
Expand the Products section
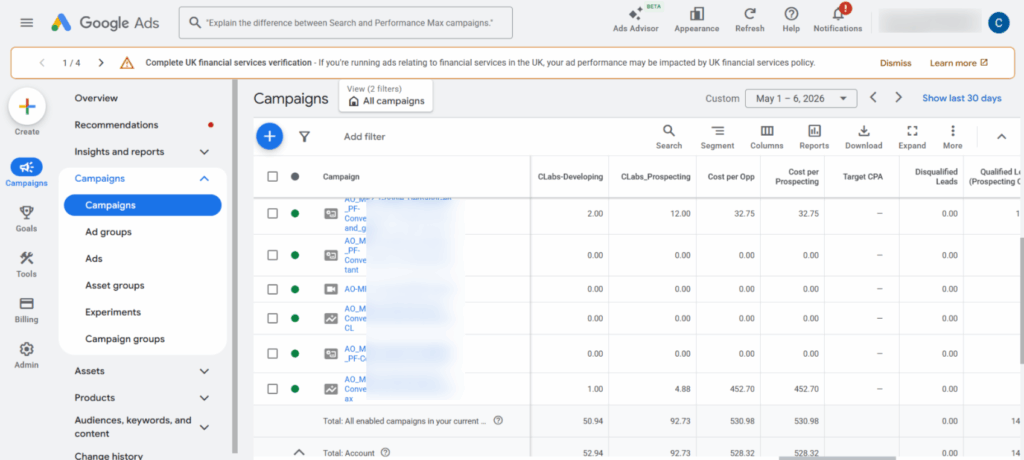point(204,398)
